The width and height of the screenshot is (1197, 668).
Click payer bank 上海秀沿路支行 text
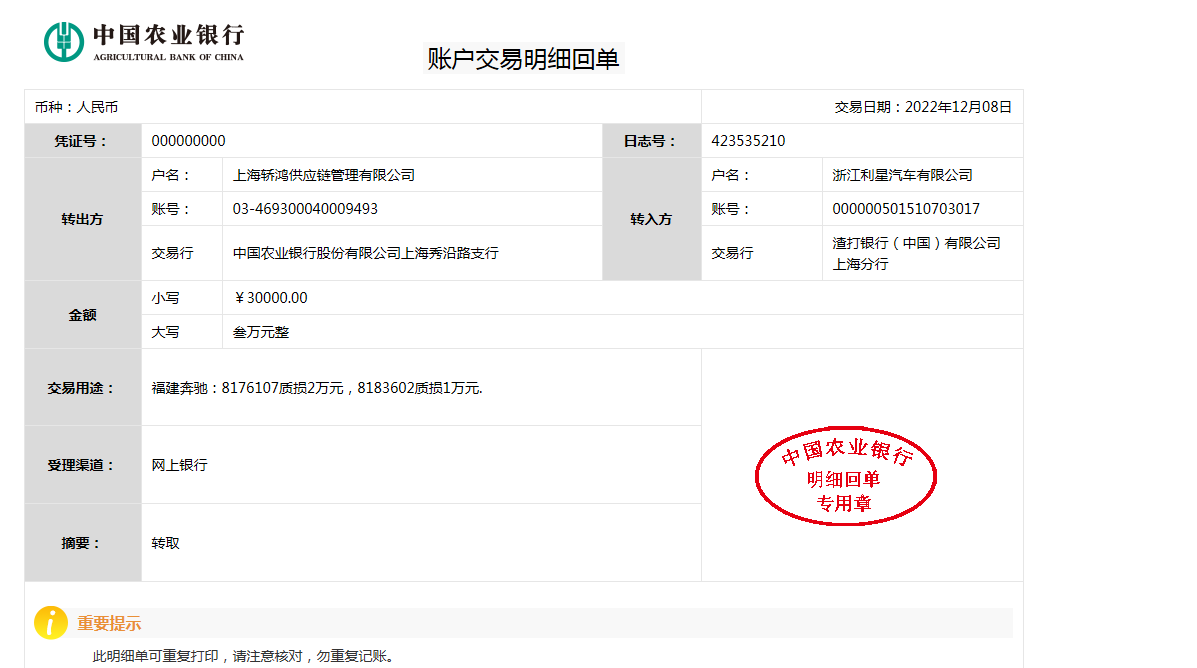click(x=365, y=253)
